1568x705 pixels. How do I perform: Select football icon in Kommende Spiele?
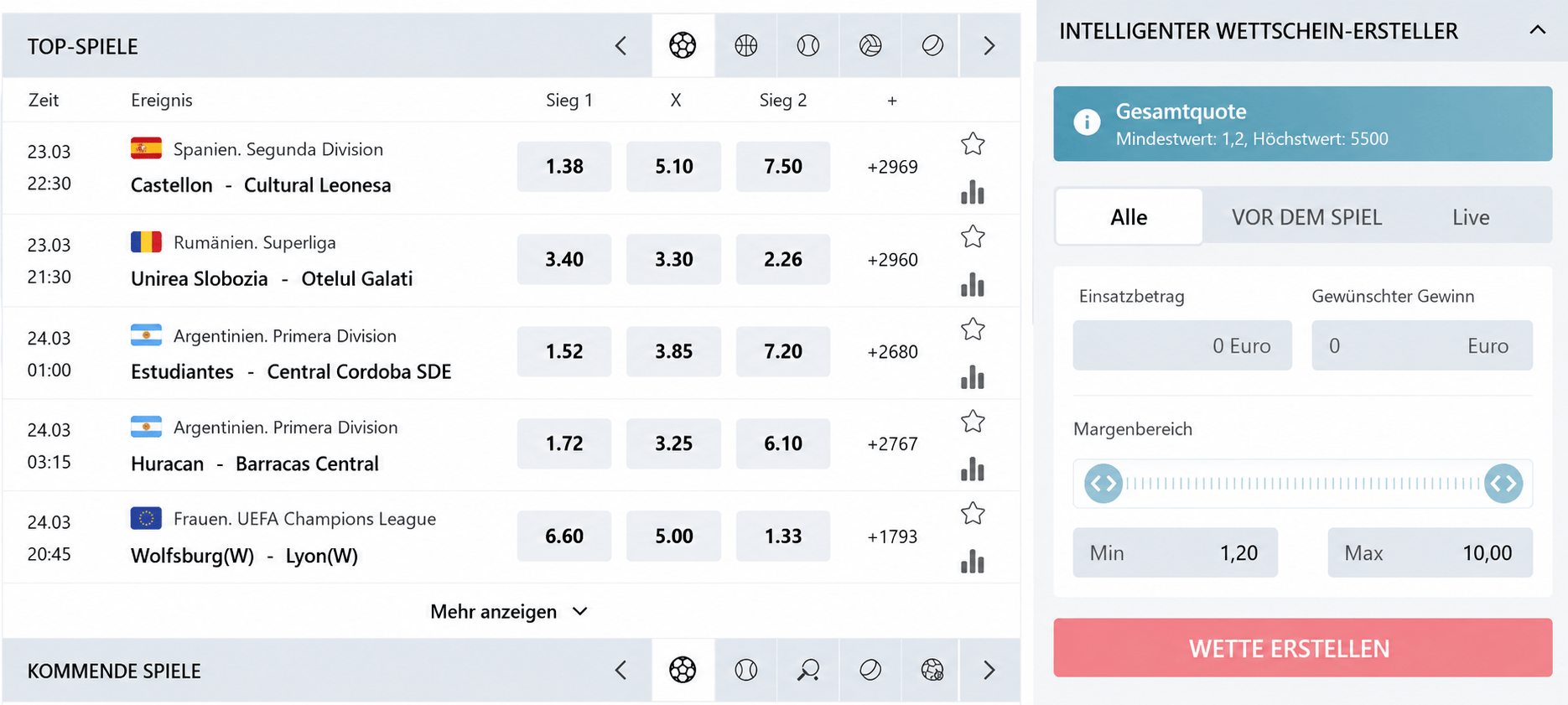pyautogui.click(x=683, y=670)
